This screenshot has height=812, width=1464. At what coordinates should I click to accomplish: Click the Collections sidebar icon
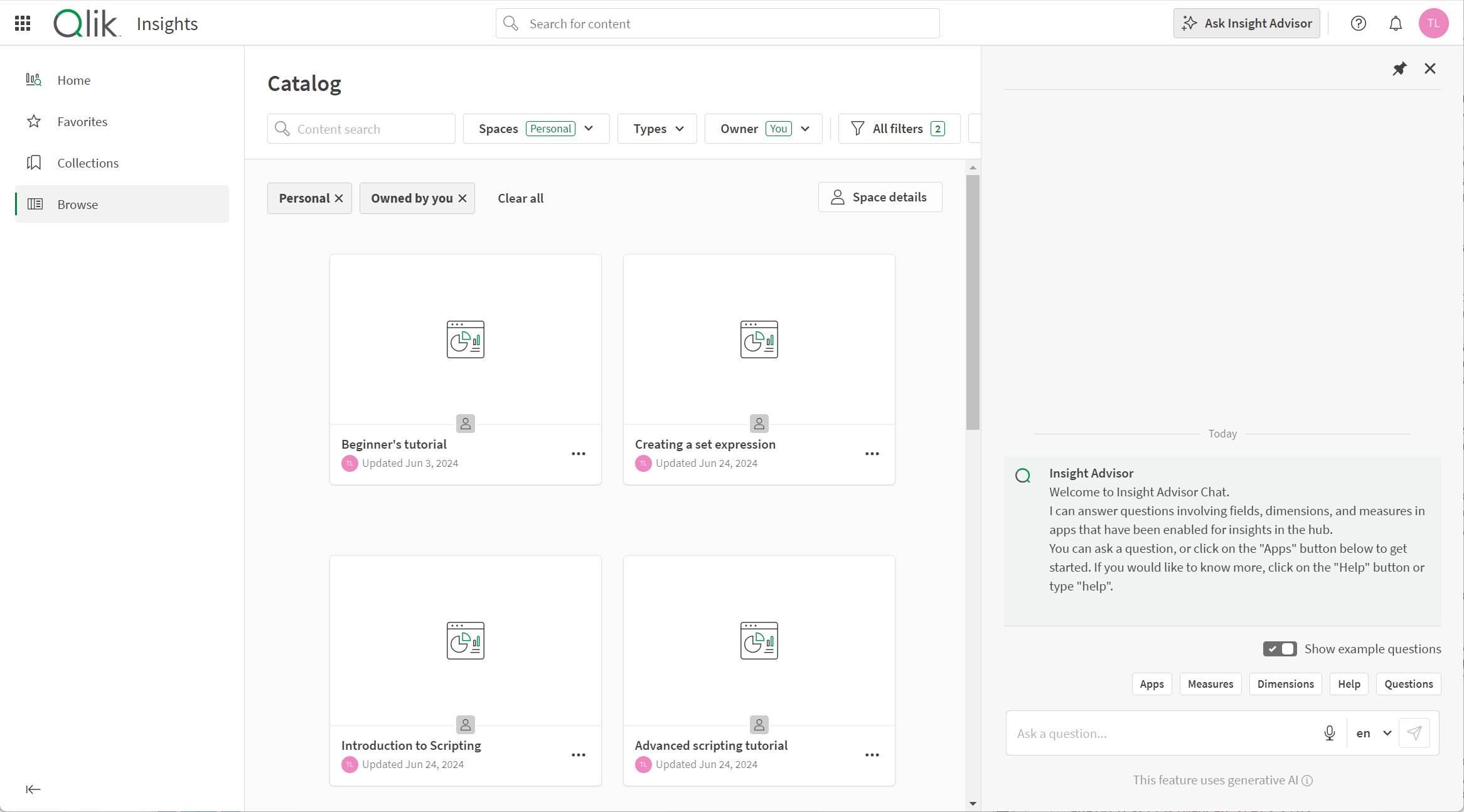pos(34,163)
